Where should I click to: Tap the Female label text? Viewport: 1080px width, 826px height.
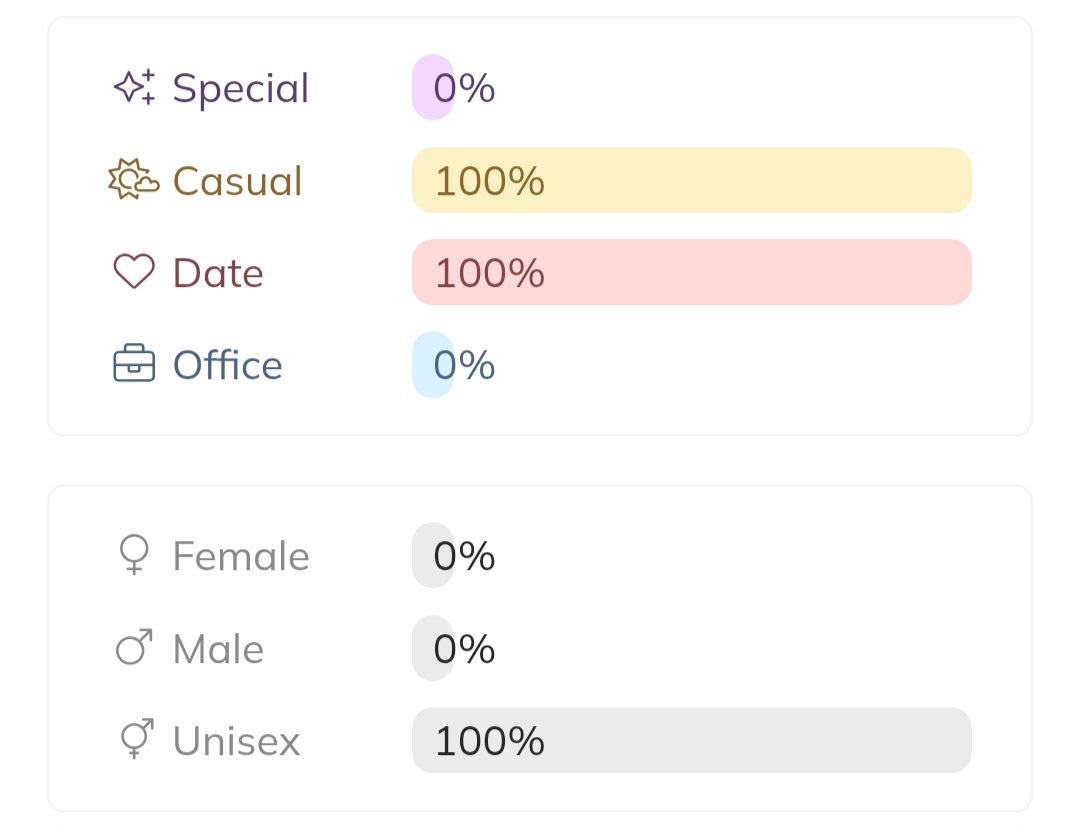click(241, 556)
